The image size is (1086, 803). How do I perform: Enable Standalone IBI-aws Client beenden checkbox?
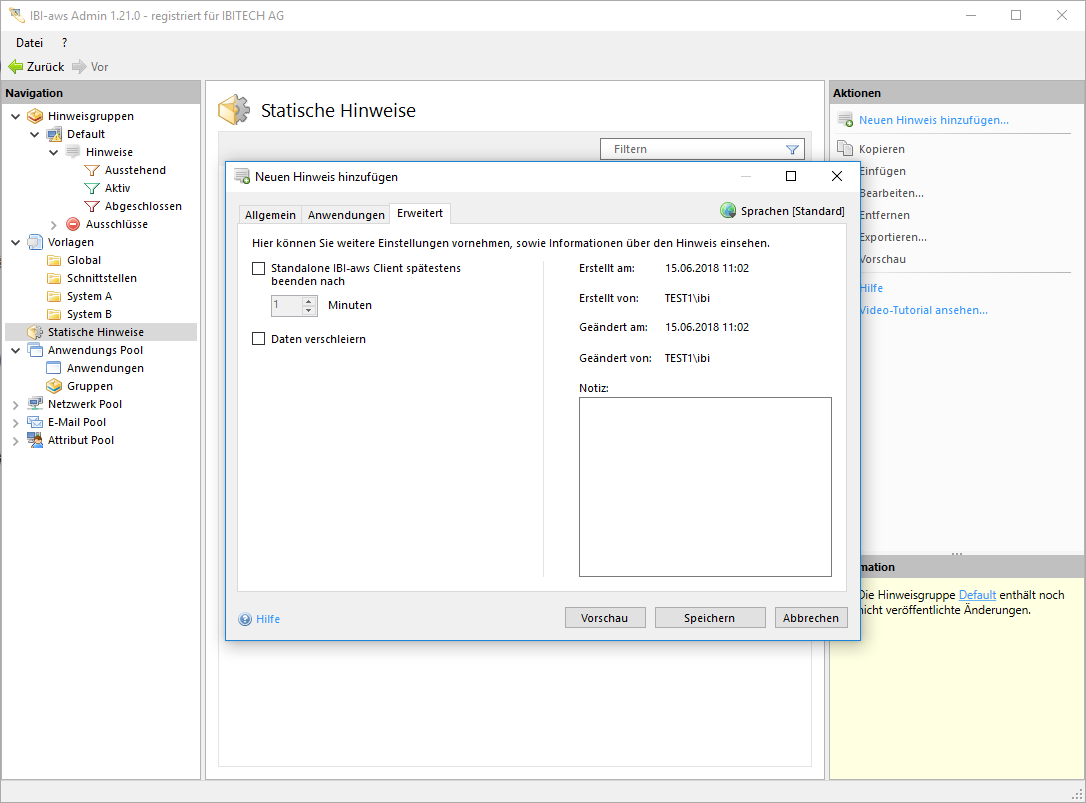pyautogui.click(x=259, y=269)
